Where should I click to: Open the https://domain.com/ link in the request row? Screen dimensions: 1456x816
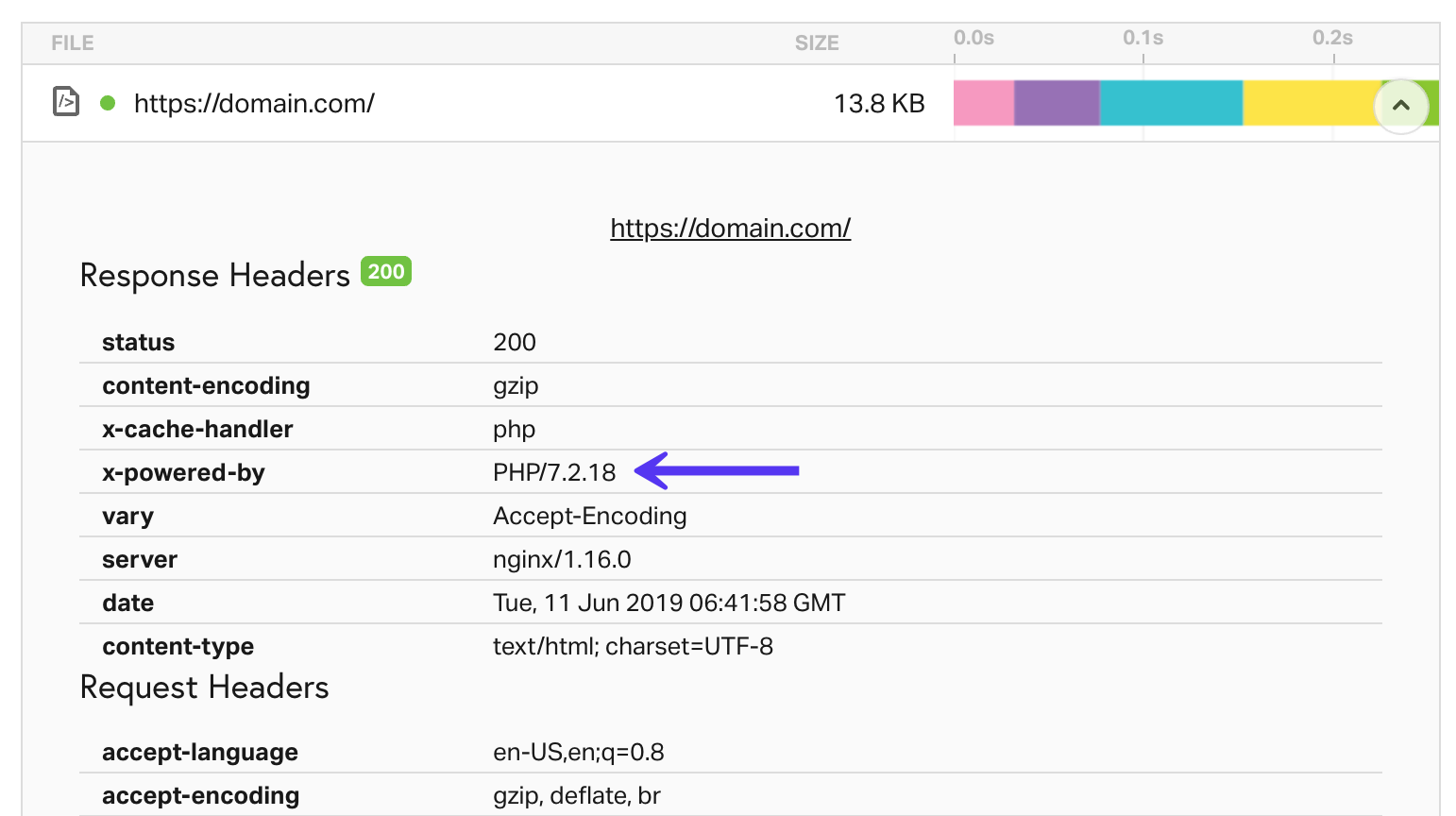pos(253,104)
